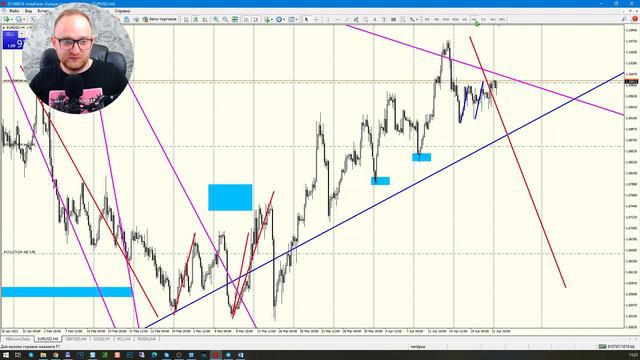The image size is (640, 360).
Task: Switch to M5 timeframe
Action: [436, 19]
